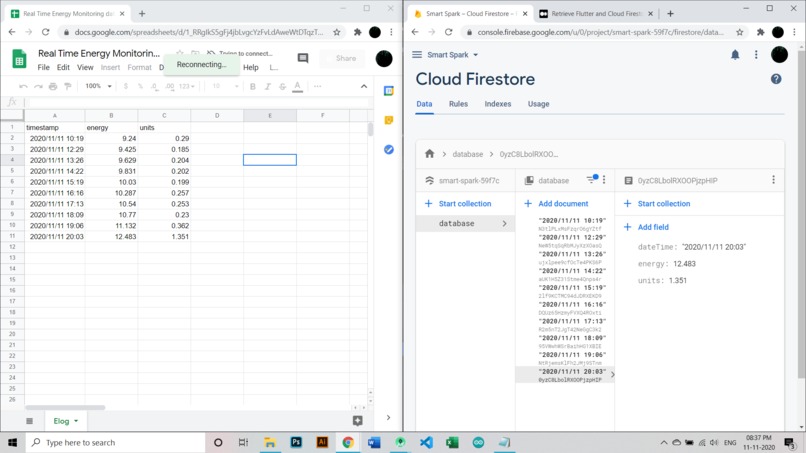Toggle strikethrough formatting in Sheets toolbar
Image resolution: width=806 pixels, height=453 pixels.
click(x=282, y=86)
